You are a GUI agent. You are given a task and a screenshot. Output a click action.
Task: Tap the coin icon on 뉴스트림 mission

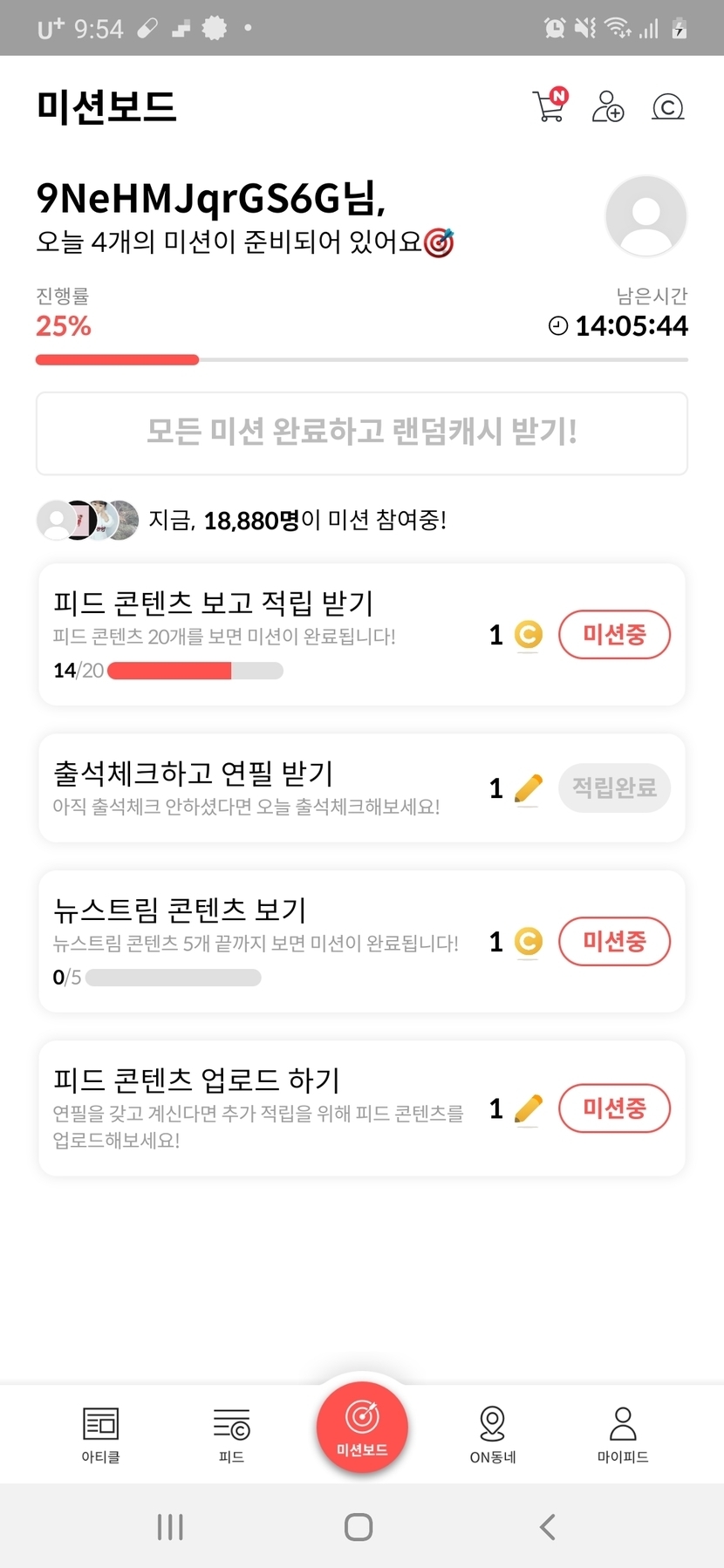point(529,942)
